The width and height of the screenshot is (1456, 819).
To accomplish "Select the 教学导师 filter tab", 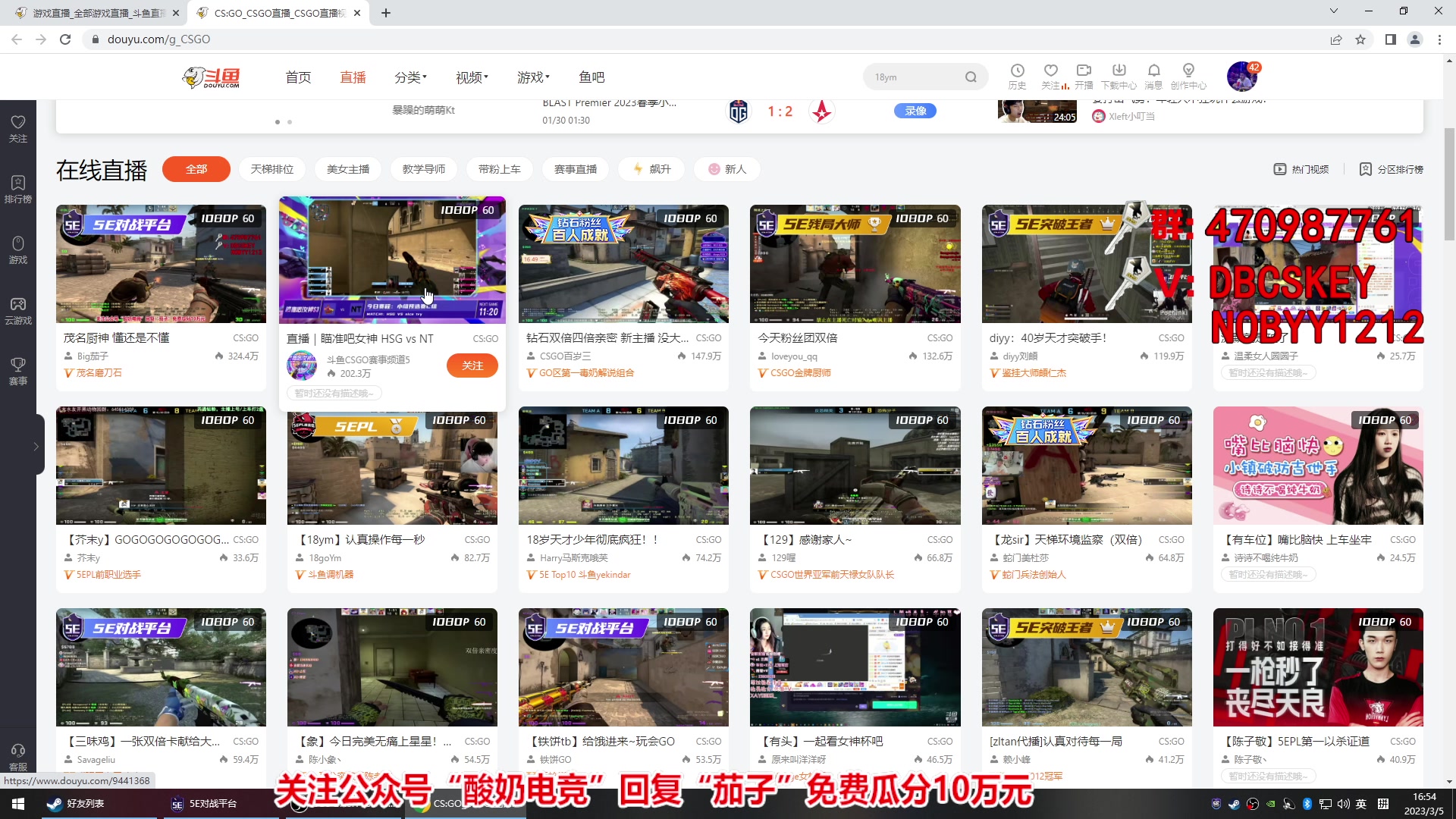I will pyautogui.click(x=424, y=169).
